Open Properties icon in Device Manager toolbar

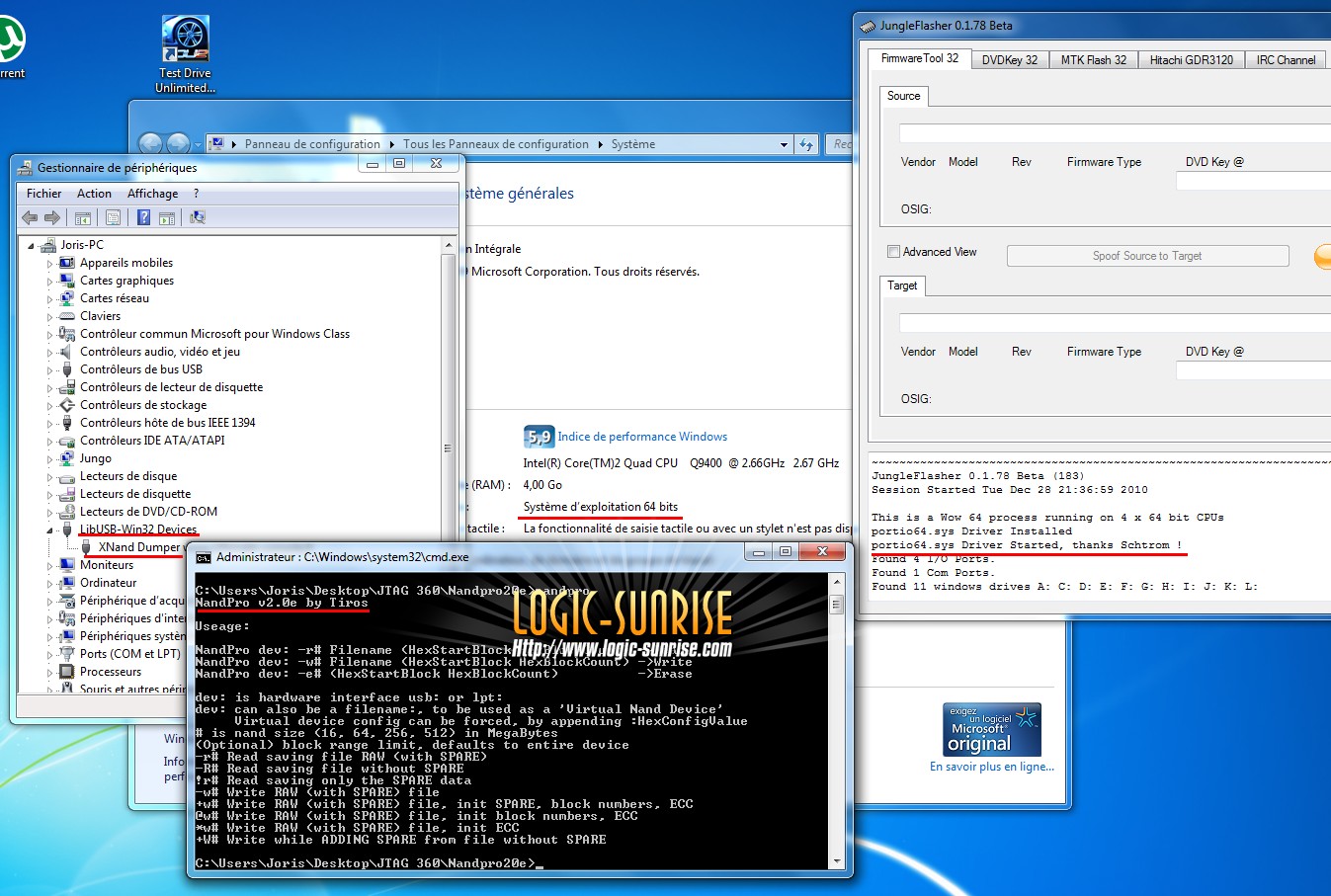click(113, 217)
